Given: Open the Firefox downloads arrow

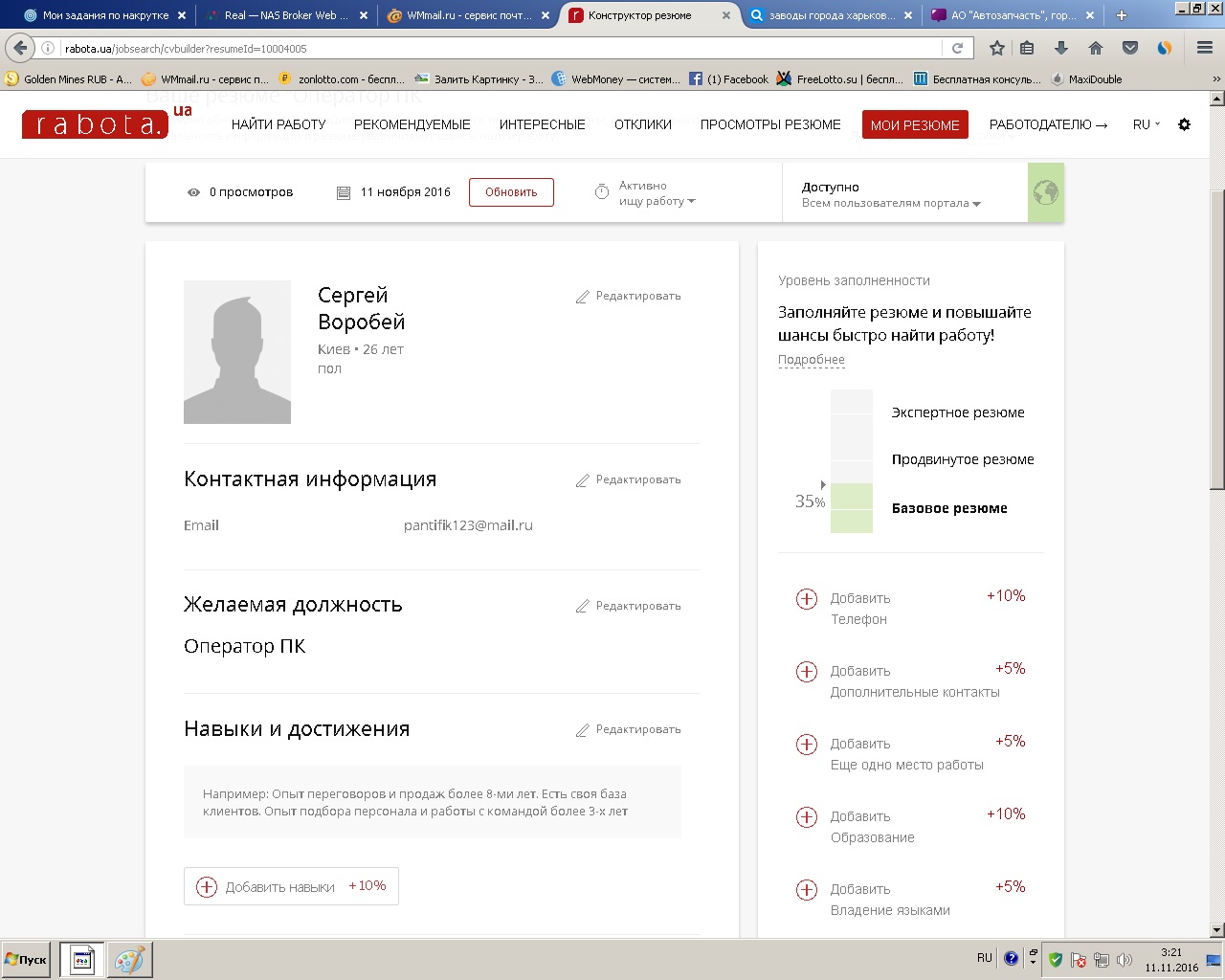Looking at the screenshot, I should [1061, 48].
